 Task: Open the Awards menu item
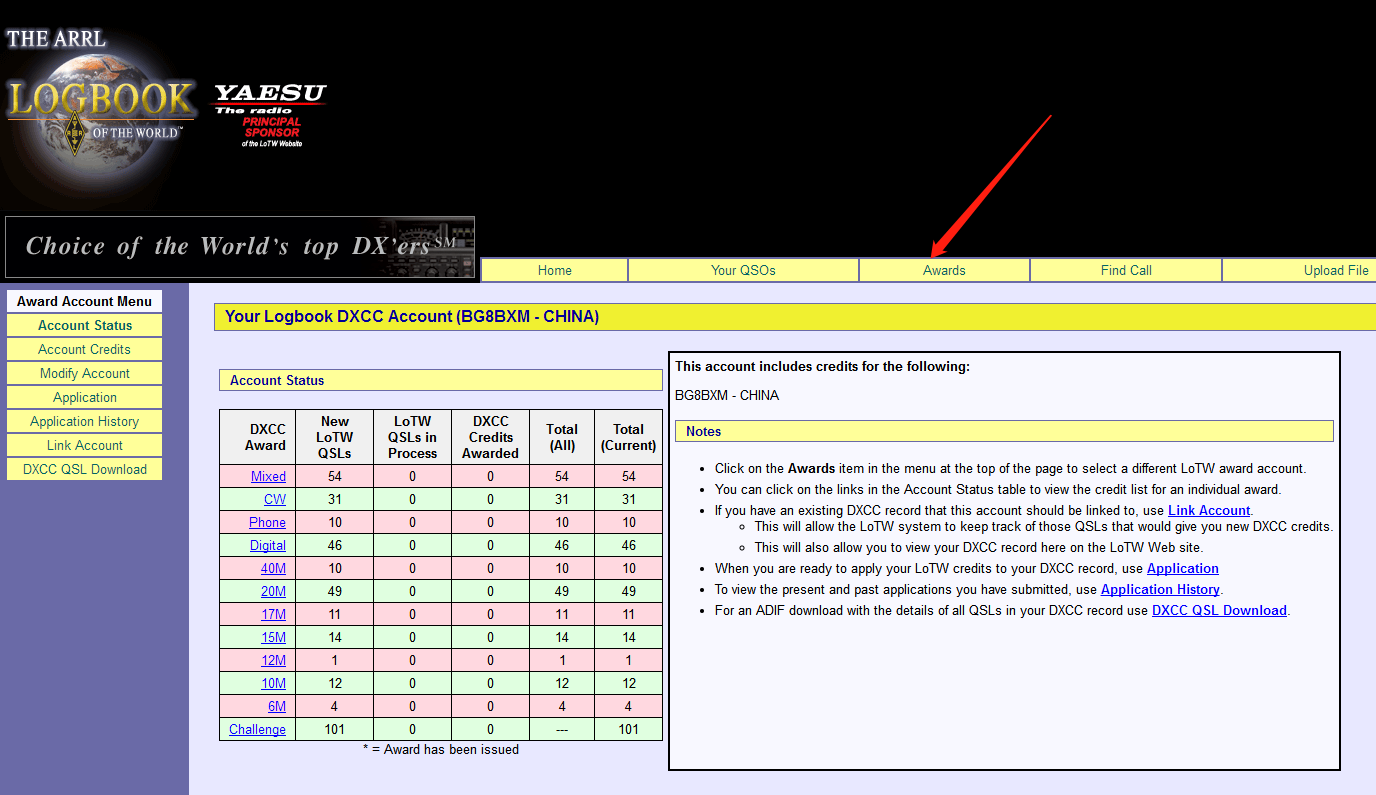pyautogui.click(x=944, y=270)
